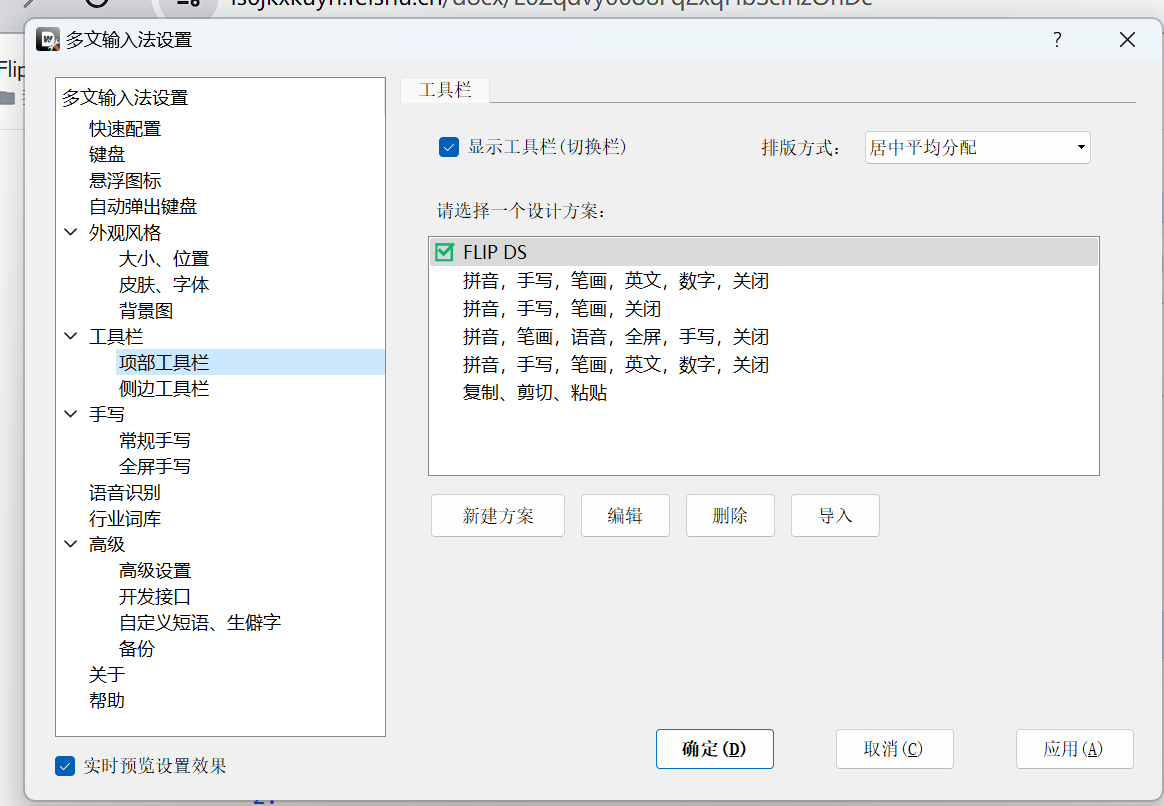Select the 外观风格 tree item
The image size is (1164, 806).
coord(125,233)
